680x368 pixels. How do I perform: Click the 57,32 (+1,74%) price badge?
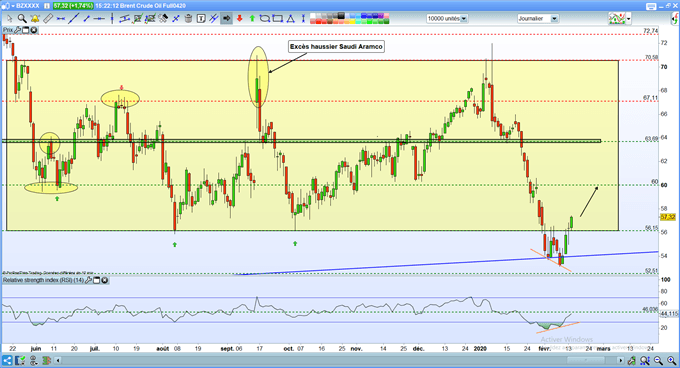(x=73, y=6)
